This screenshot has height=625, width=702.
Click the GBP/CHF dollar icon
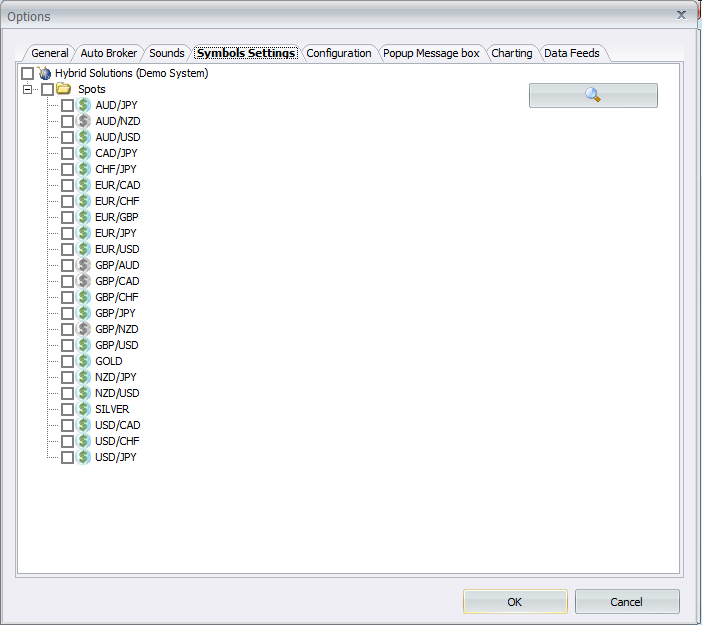click(x=83, y=297)
